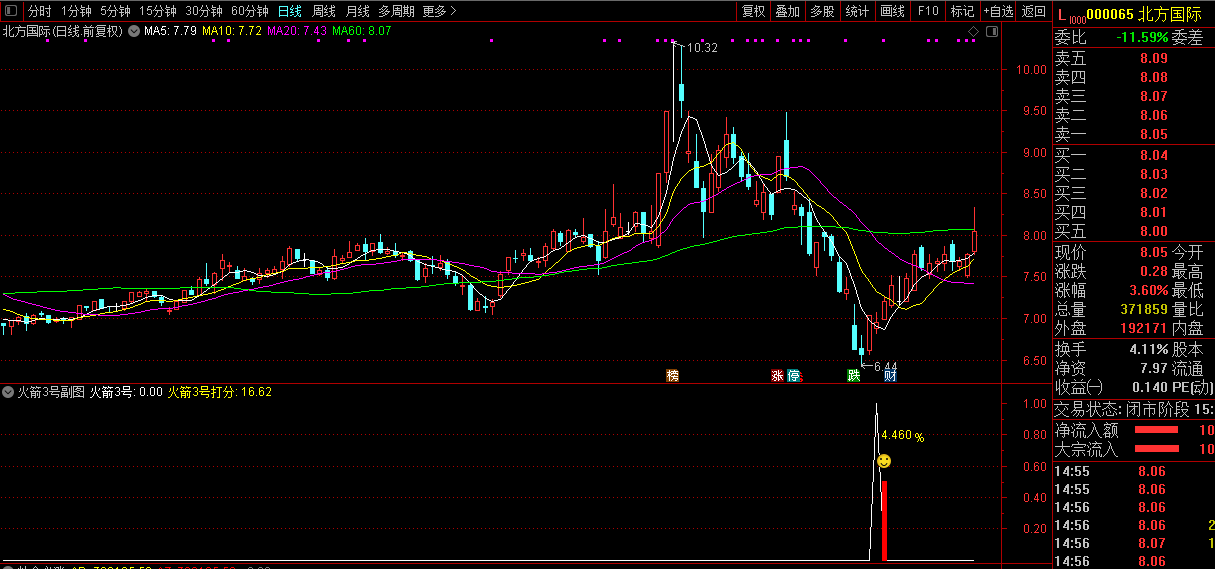Click the yellow smiley signal icon
This screenshot has height=569, width=1215.
click(x=884, y=461)
